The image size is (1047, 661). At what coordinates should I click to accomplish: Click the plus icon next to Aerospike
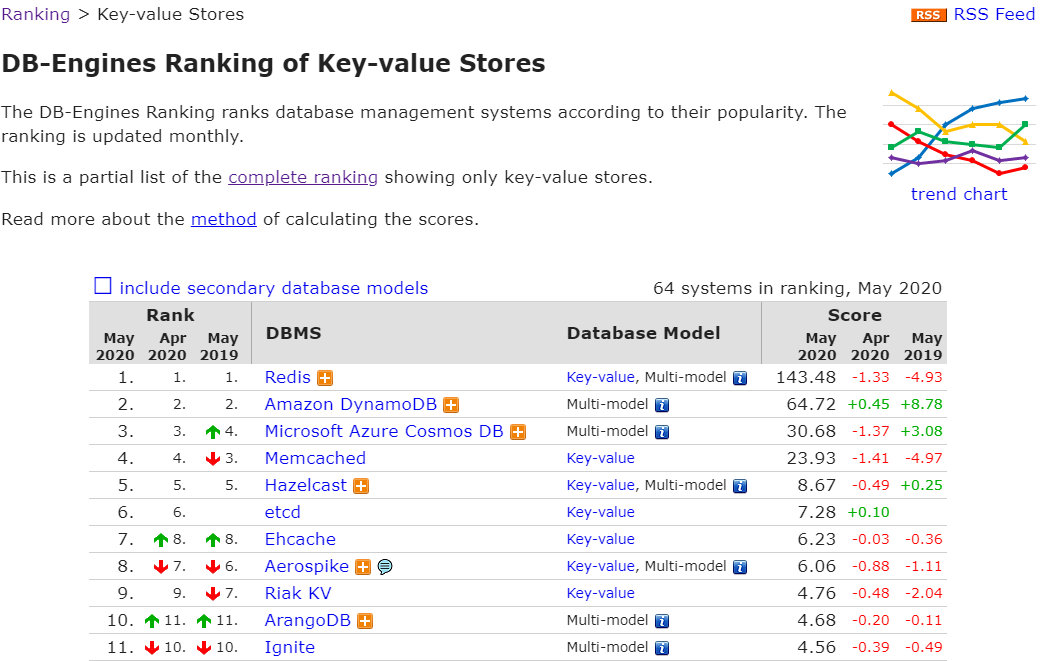point(363,567)
